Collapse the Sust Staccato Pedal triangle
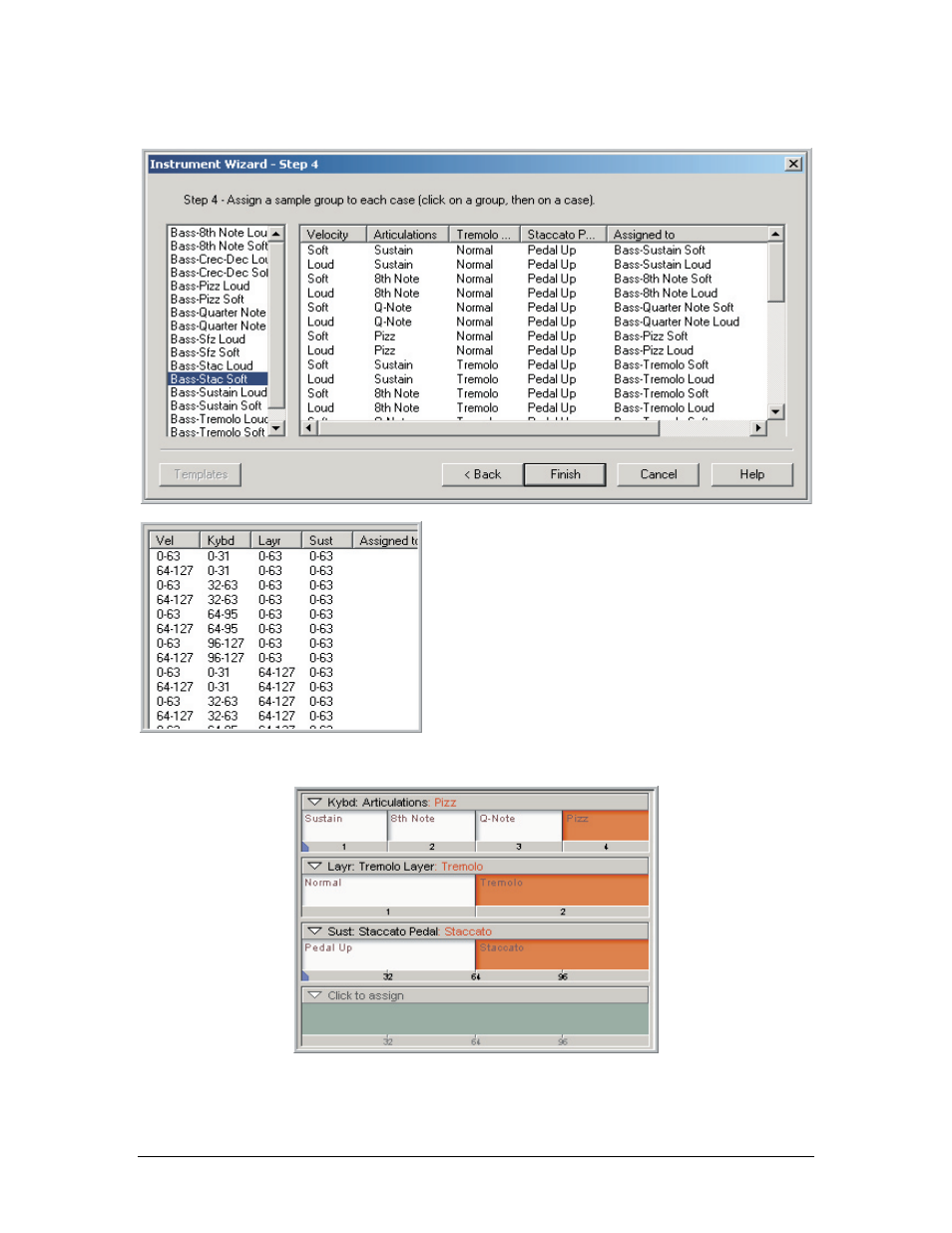 pos(314,931)
